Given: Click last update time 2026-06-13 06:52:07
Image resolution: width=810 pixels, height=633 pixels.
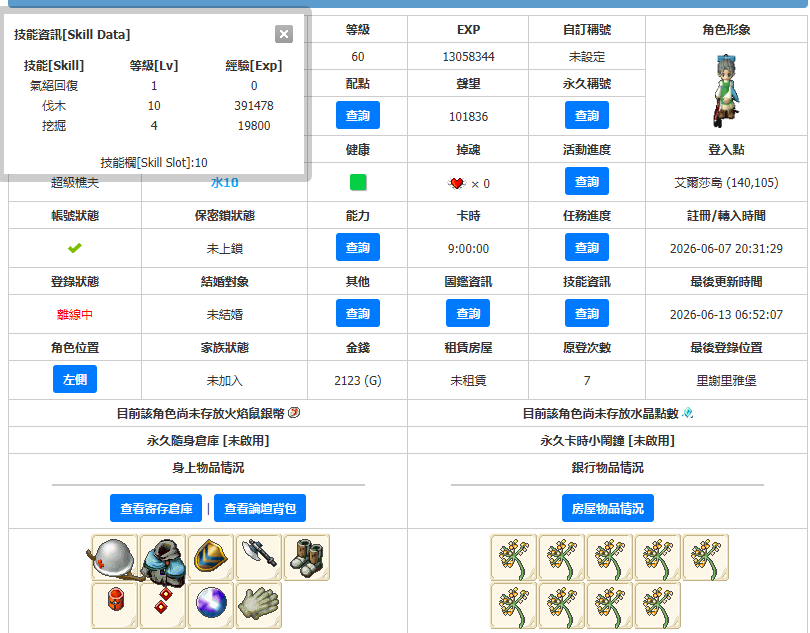Looking at the screenshot, I should pyautogui.click(x=726, y=315).
